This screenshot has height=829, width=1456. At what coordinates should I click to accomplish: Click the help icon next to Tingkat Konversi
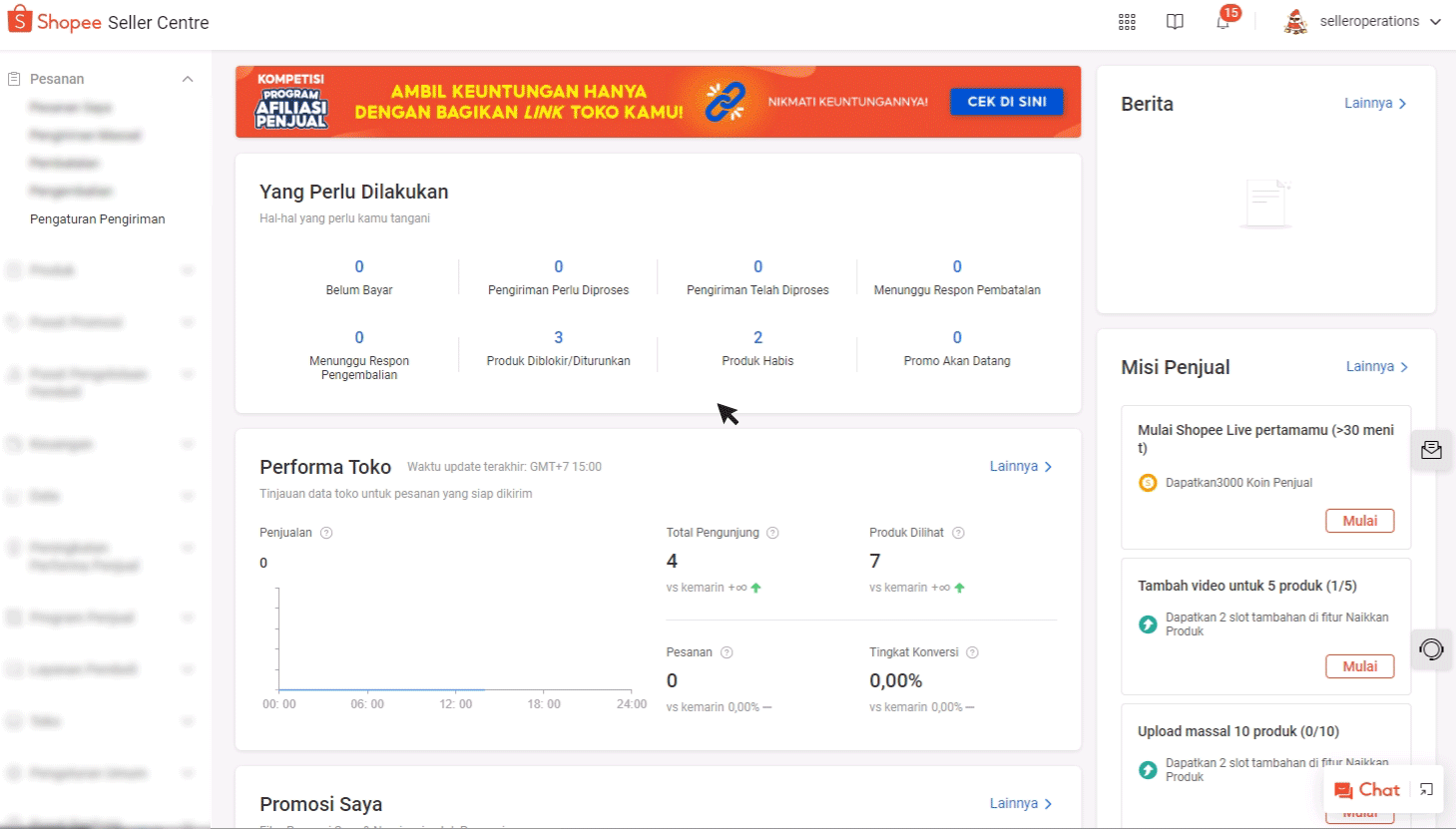[972, 652]
